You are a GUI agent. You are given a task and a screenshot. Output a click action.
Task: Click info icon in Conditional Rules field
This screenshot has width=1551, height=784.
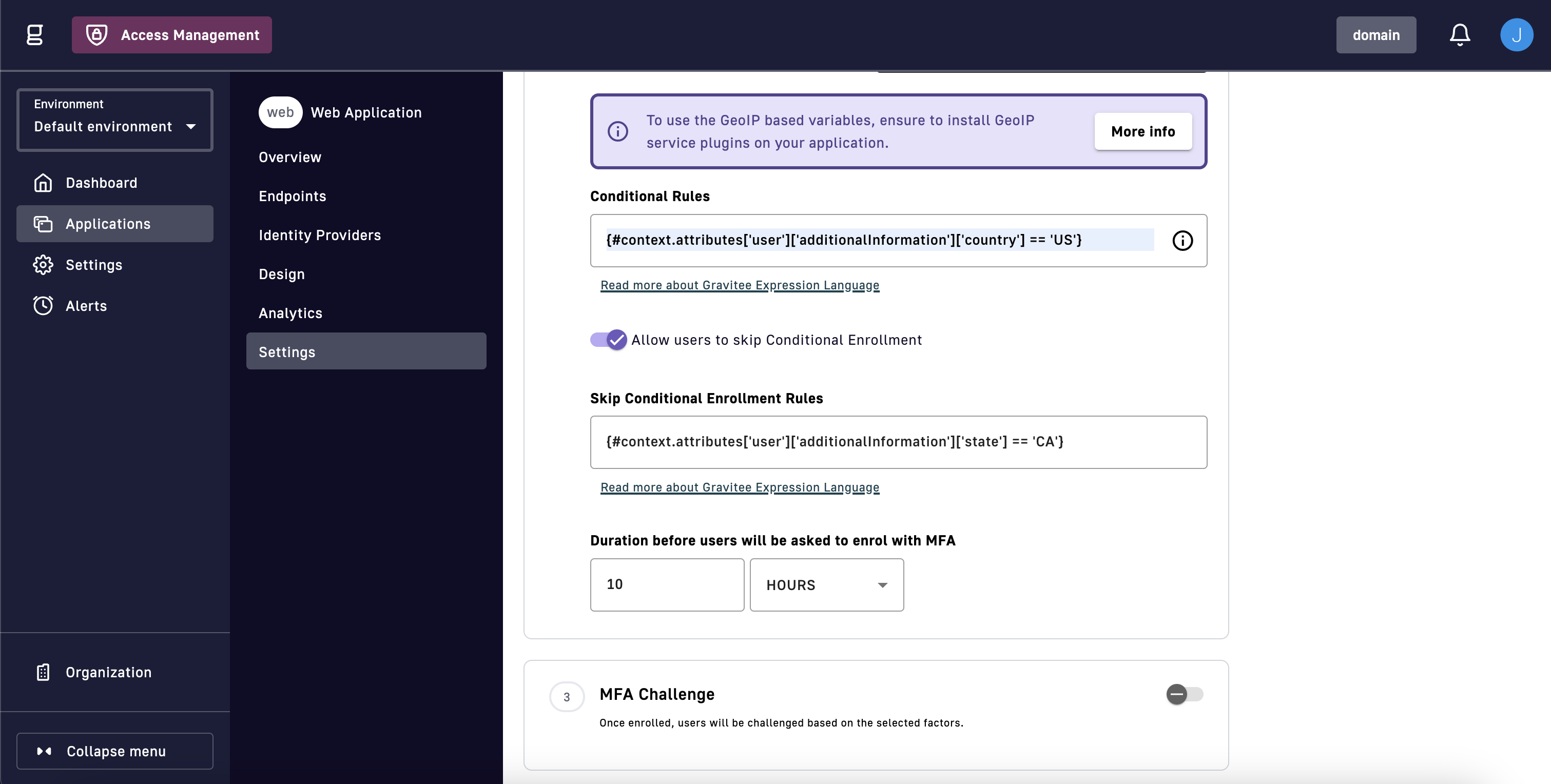(x=1182, y=241)
